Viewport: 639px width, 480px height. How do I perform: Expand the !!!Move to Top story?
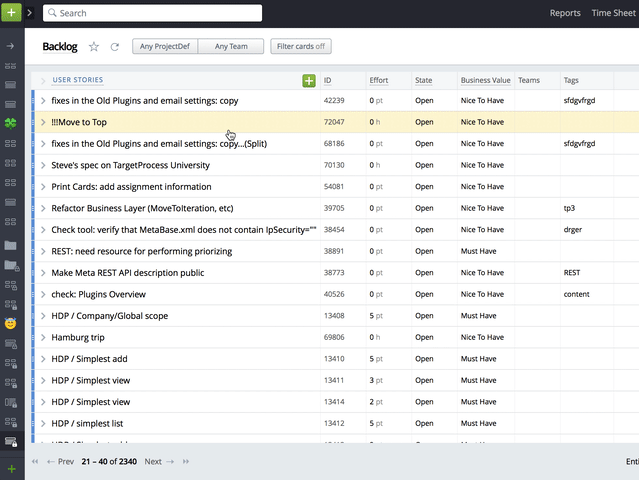click(x=43, y=122)
